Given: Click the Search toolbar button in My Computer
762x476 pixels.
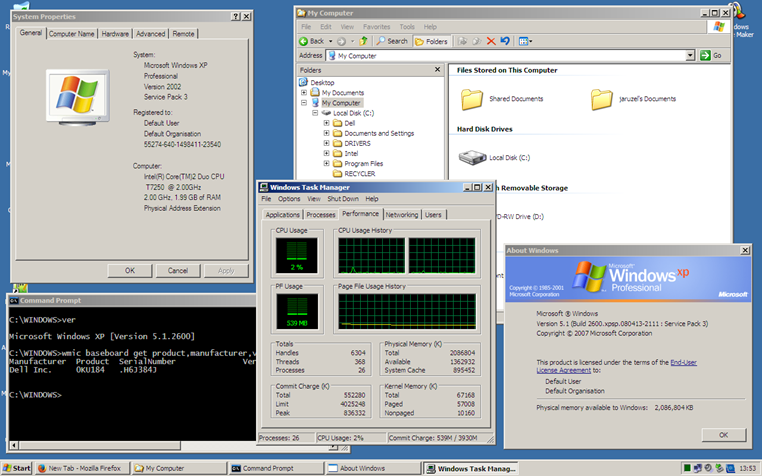Looking at the screenshot, I should [x=392, y=41].
